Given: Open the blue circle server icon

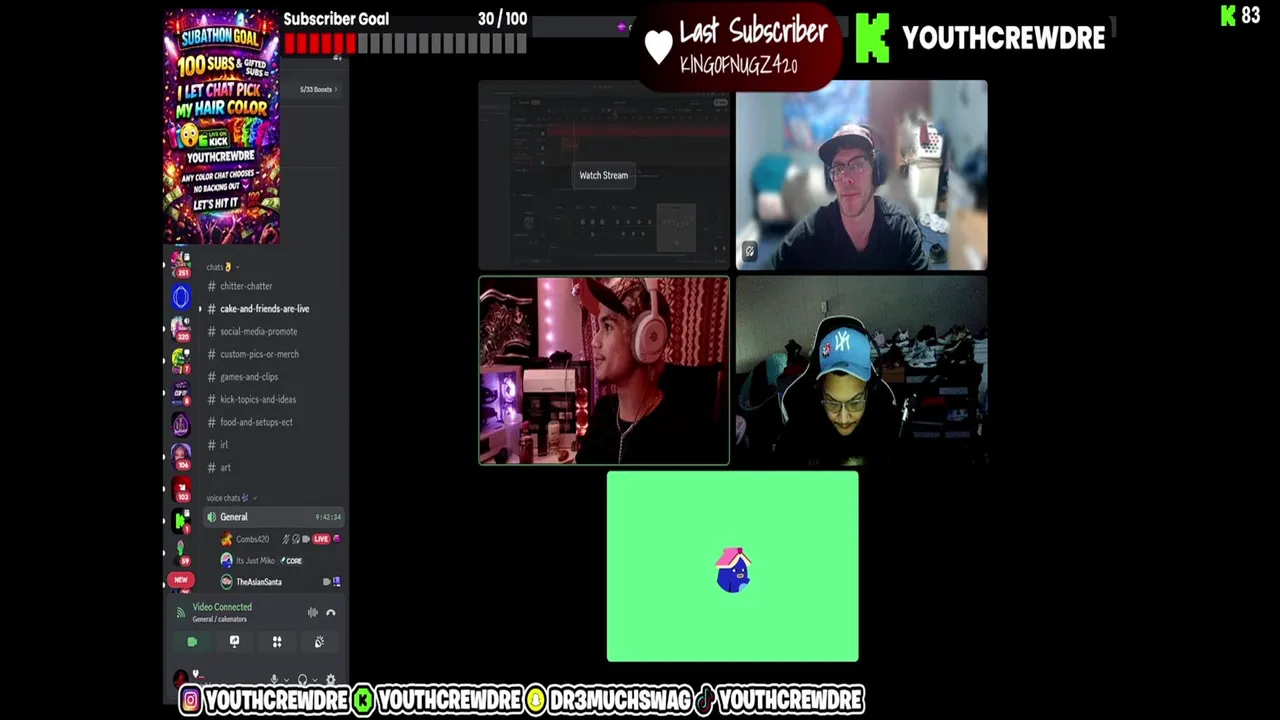Looking at the screenshot, I should [x=181, y=296].
